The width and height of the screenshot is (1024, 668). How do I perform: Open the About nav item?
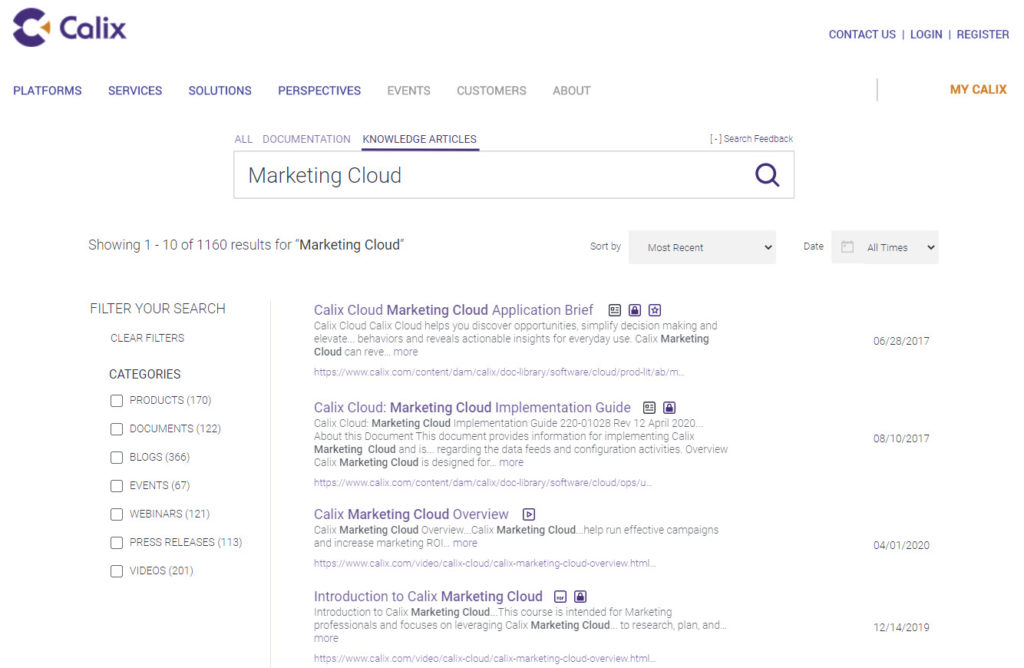pos(571,91)
